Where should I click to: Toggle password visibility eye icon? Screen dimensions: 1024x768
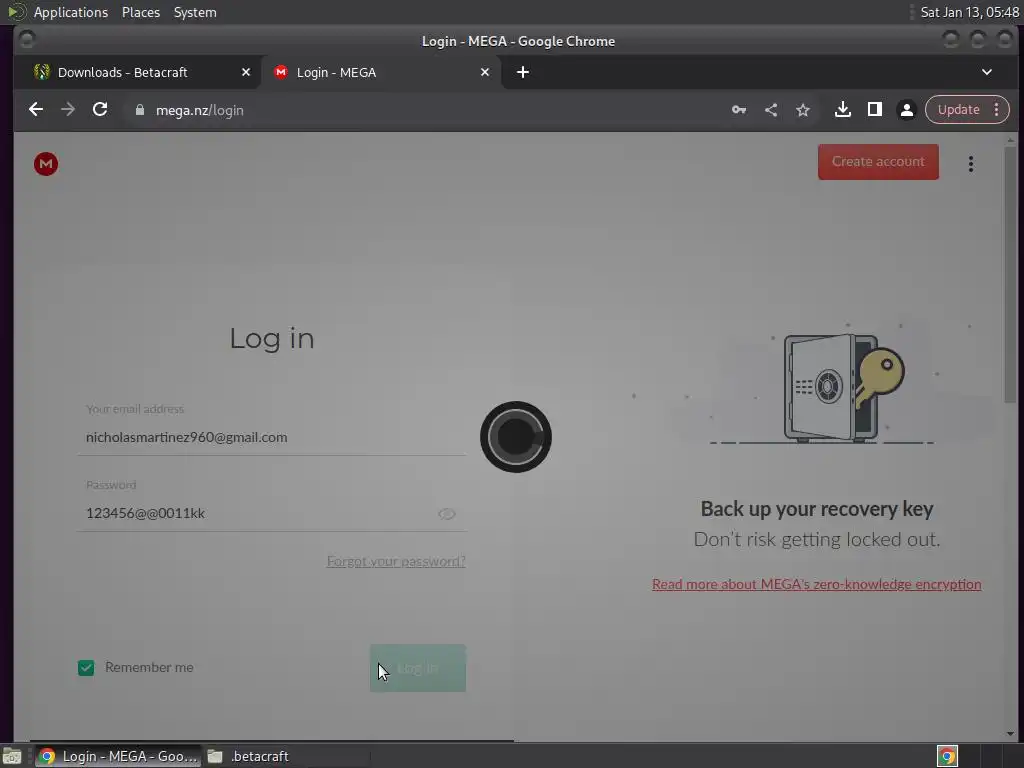tap(447, 514)
